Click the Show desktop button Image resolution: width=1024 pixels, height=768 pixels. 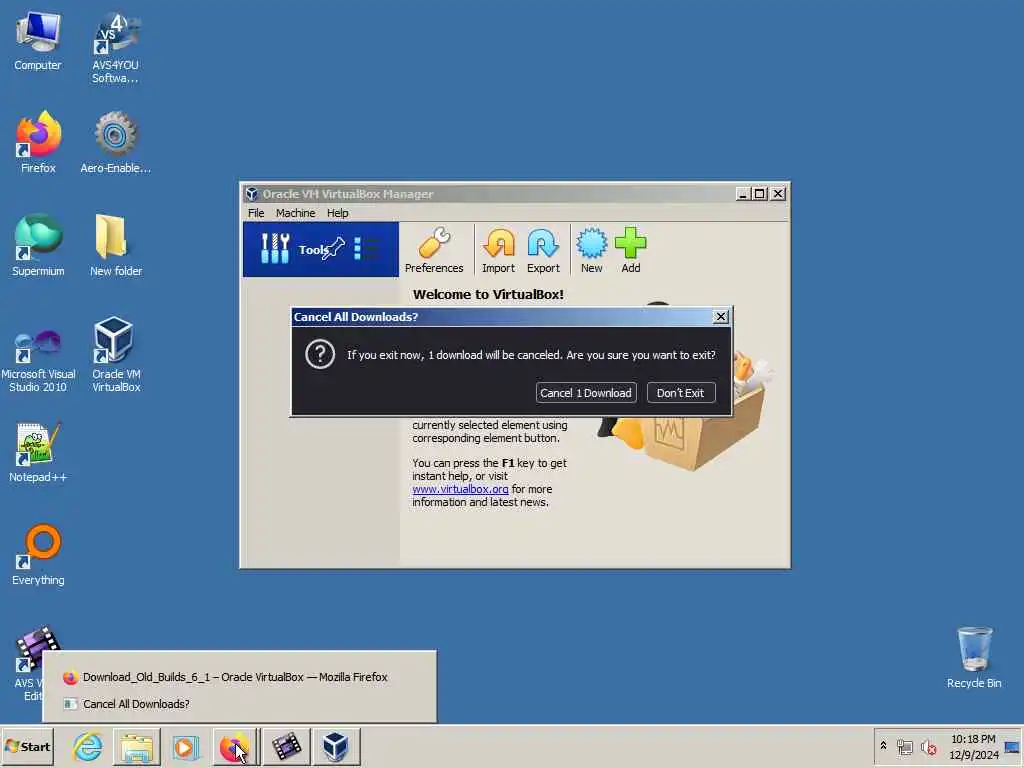coord(1012,746)
